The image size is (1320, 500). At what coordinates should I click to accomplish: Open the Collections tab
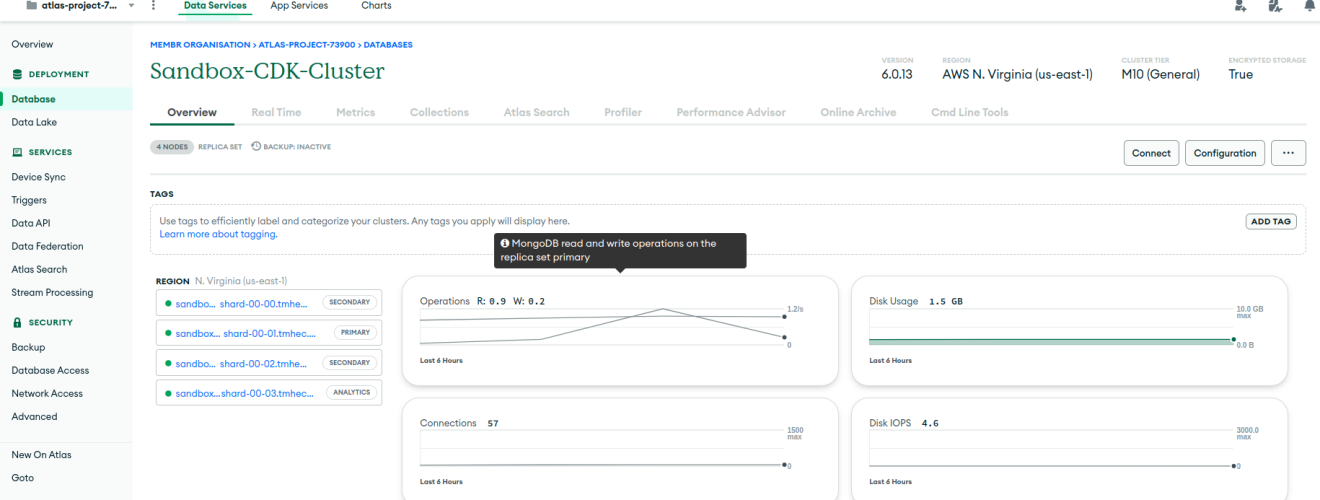[x=439, y=112]
